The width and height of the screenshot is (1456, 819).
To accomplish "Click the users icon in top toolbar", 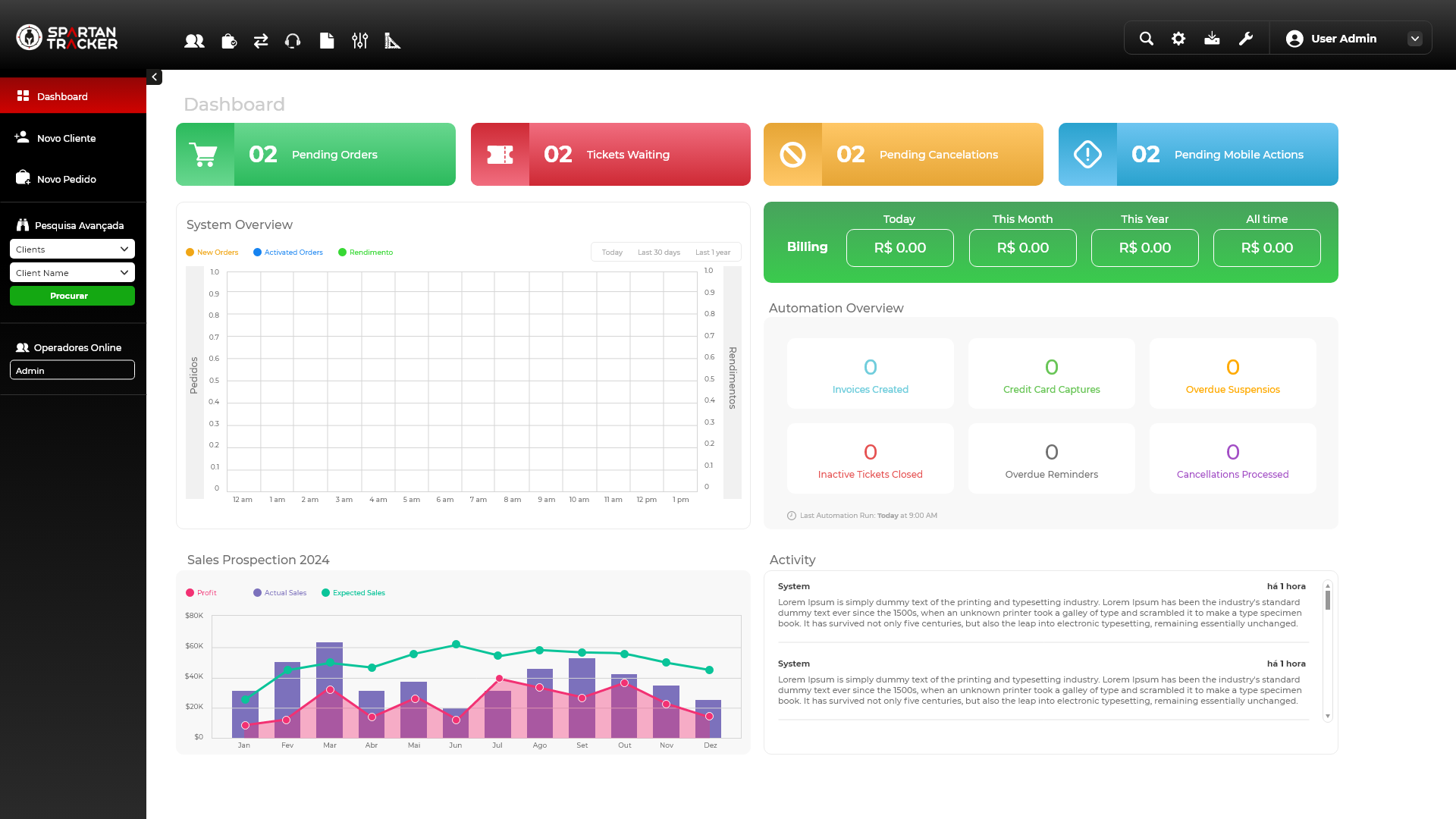I will click(x=194, y=41).
